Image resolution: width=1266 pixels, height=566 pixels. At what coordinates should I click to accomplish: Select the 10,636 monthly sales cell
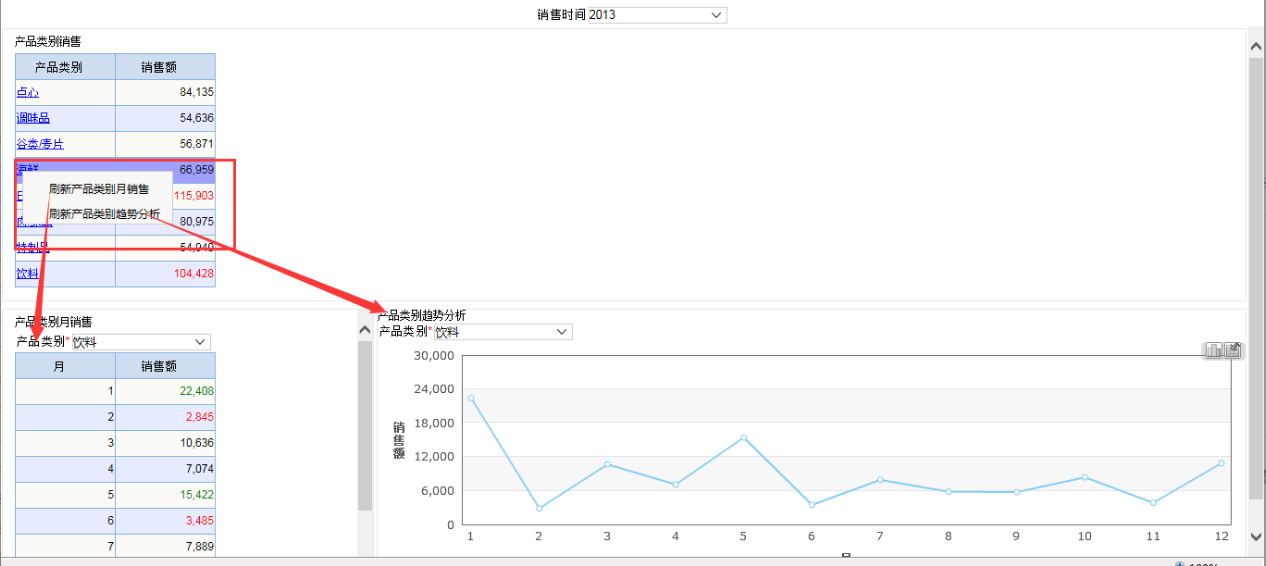[x=165, y=443]
